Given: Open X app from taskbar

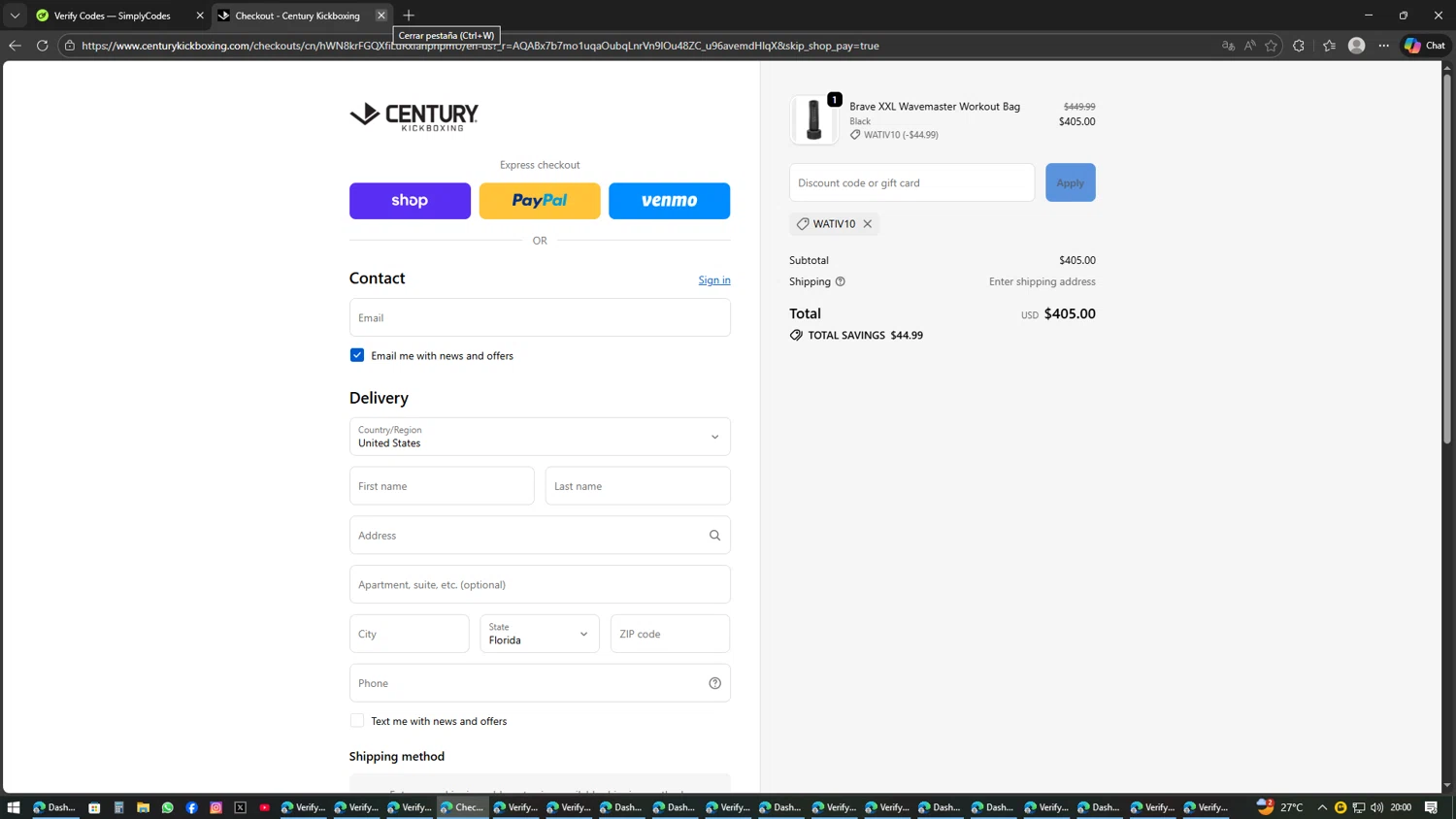Looking at the screenshot, I should pos(241,807).
